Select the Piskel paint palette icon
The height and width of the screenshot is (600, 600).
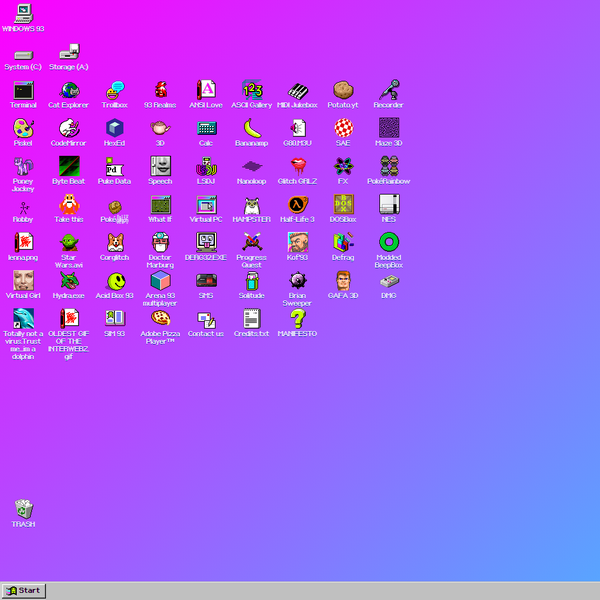tap(23, 128)
